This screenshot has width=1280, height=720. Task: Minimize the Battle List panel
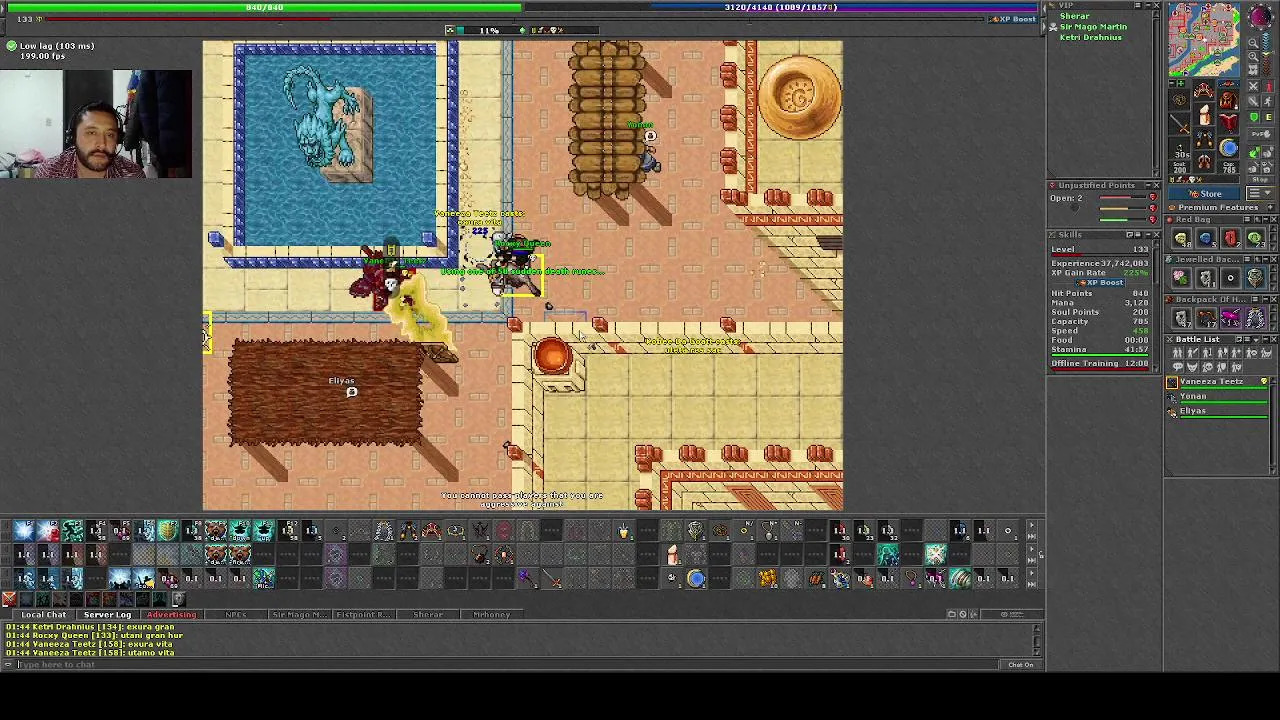(1266, 339)
